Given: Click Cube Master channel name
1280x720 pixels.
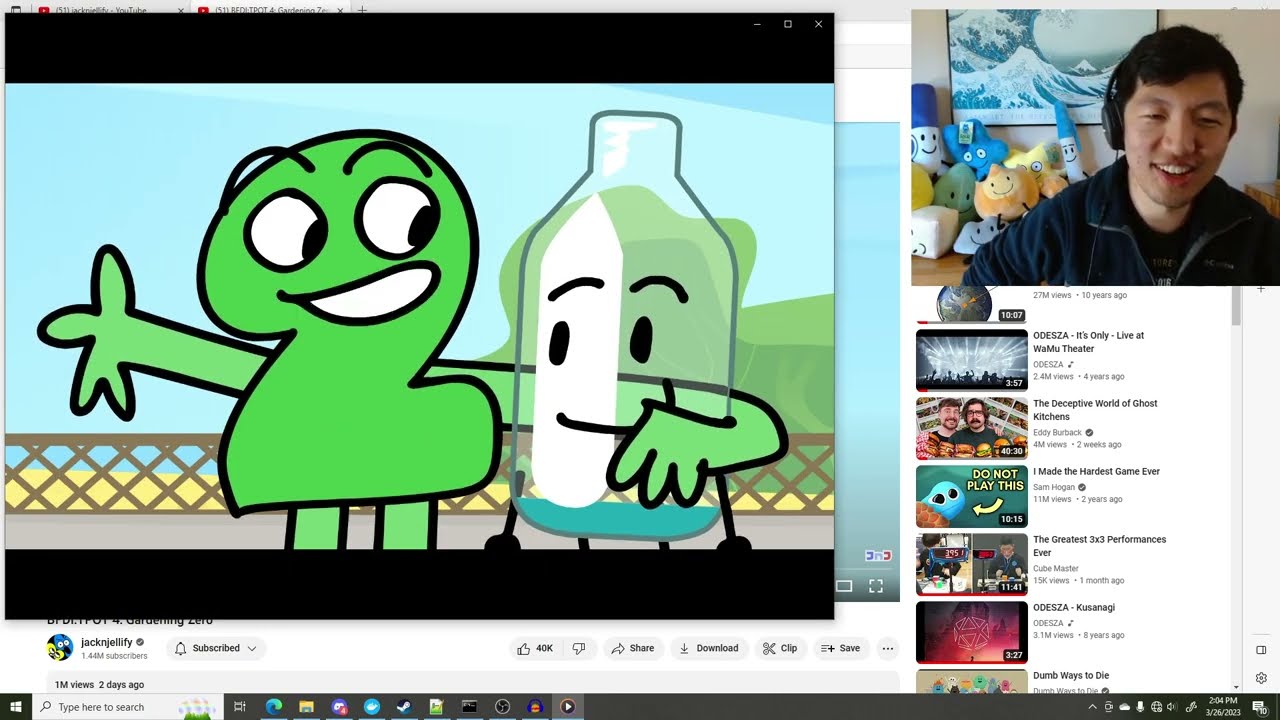Looking at the screenshot, I should 1056,568.
